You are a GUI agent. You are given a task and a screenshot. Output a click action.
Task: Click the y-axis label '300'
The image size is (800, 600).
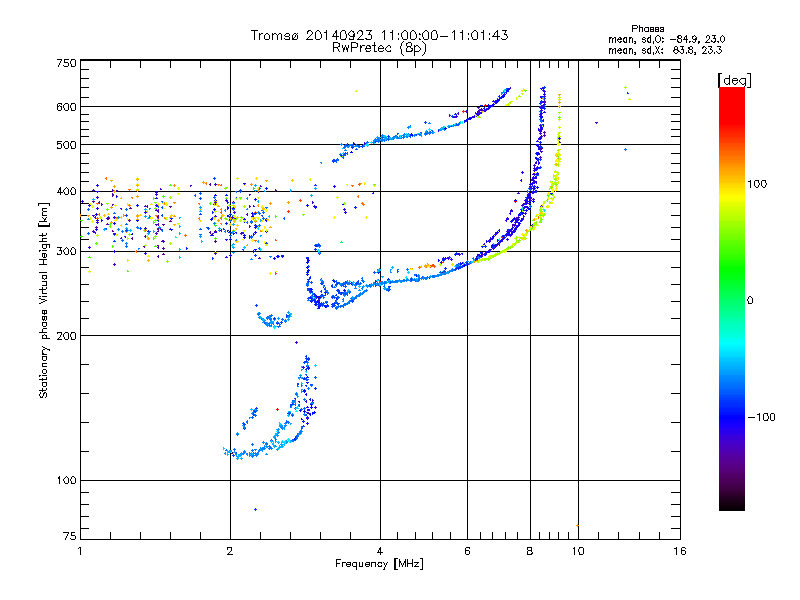[x=66, y=252]
